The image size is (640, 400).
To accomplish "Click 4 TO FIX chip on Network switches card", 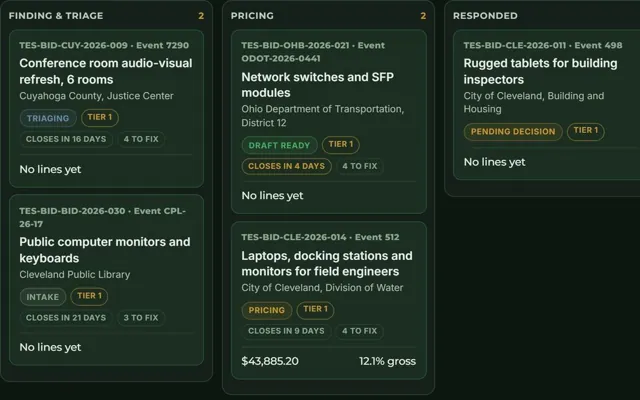I will click(x=360, y=166).
